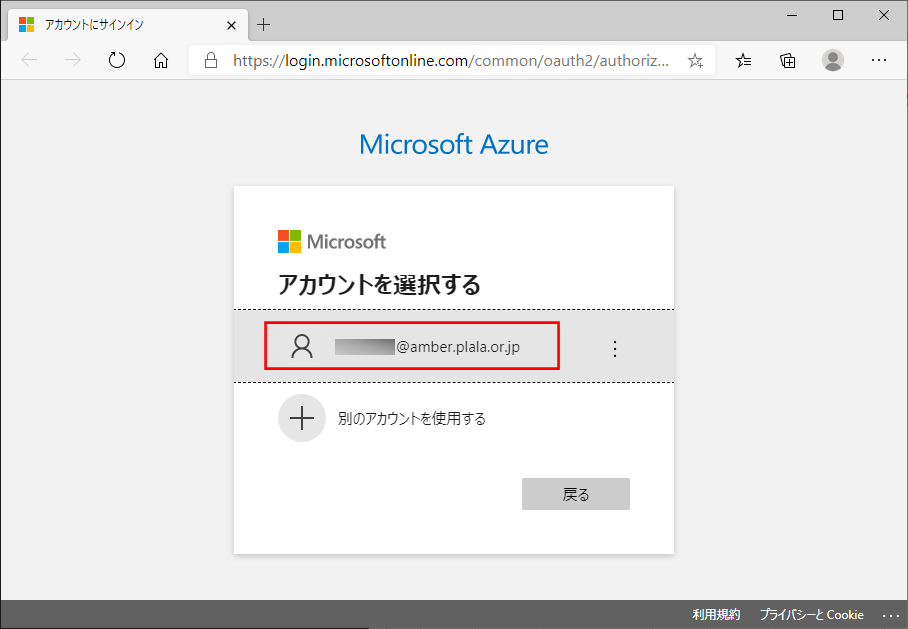The width and height of the screenshot is (908, 629).
Task: Open the 利用規約 link
Action: pyautogui.click(x=716, y=614)
